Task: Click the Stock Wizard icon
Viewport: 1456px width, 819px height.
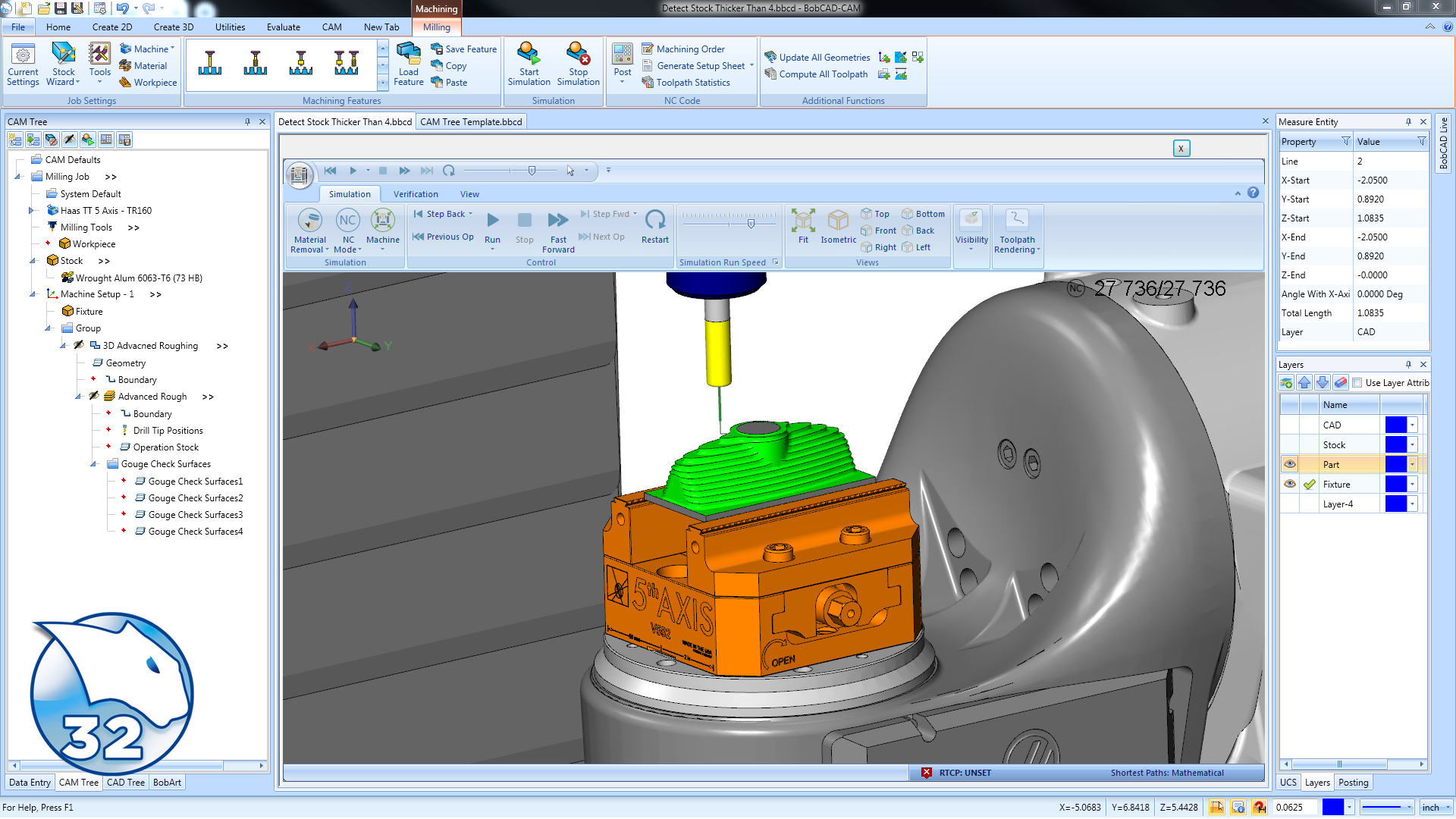Action: click(x=64, y=55)
